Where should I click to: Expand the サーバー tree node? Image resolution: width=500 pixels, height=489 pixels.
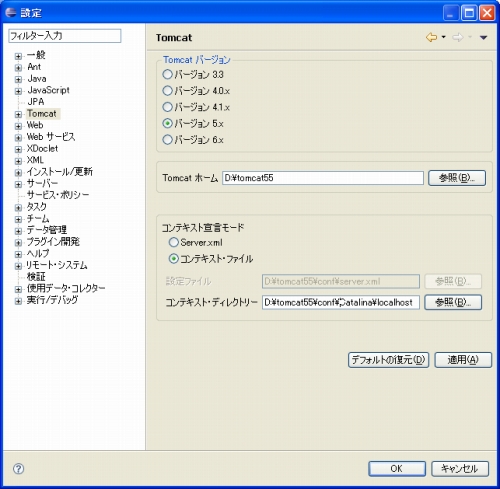click(x=18, y=184)
